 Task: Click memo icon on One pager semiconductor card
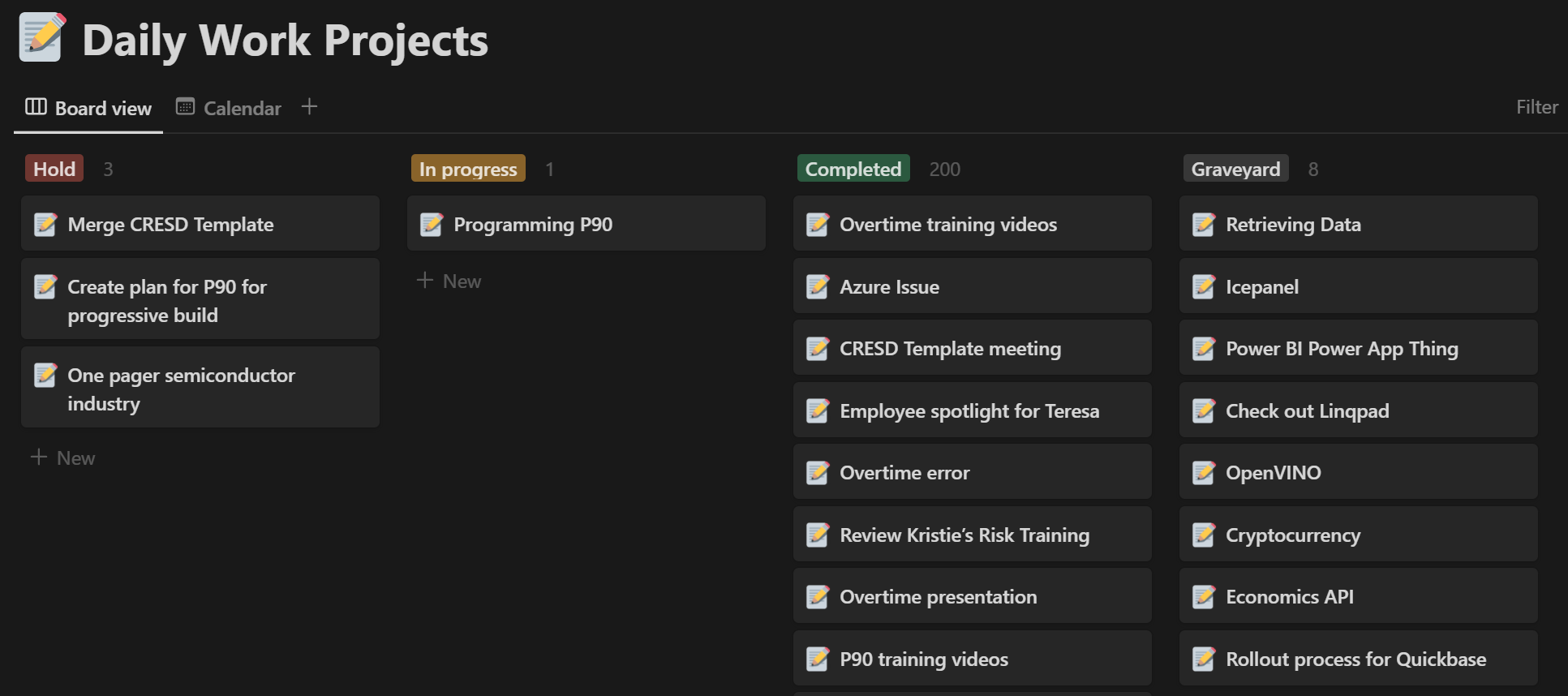coord(45,375)
